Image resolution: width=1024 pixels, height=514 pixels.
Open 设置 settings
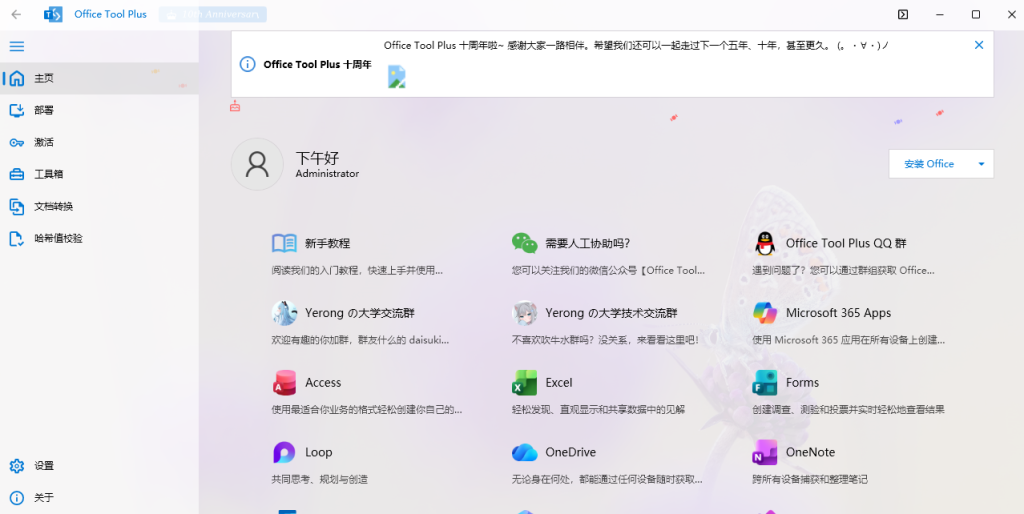99,466
